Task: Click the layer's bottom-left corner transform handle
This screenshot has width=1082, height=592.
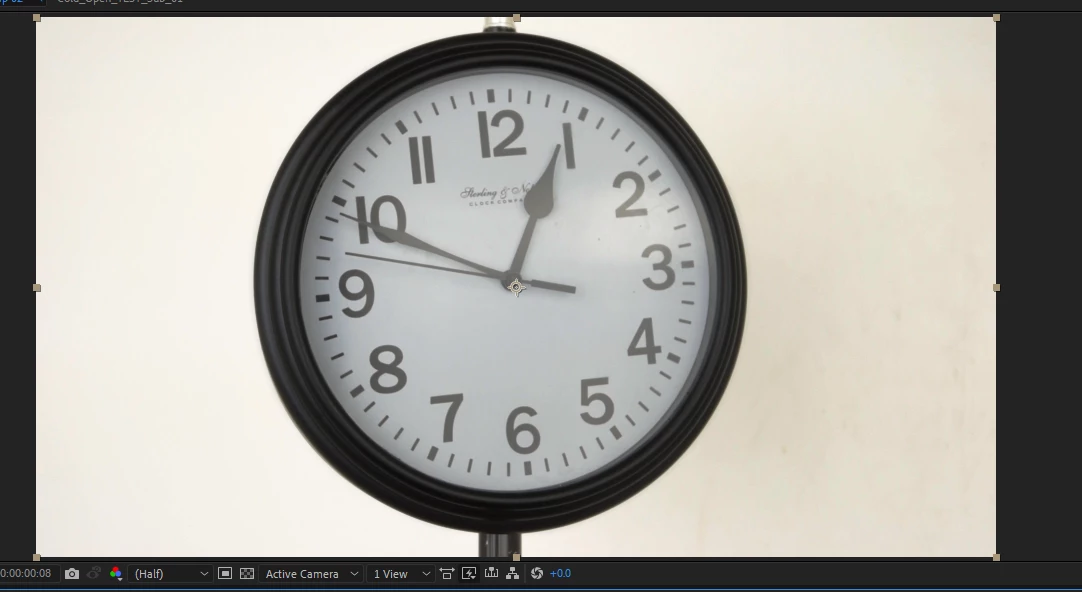Action: coord(37,557)
